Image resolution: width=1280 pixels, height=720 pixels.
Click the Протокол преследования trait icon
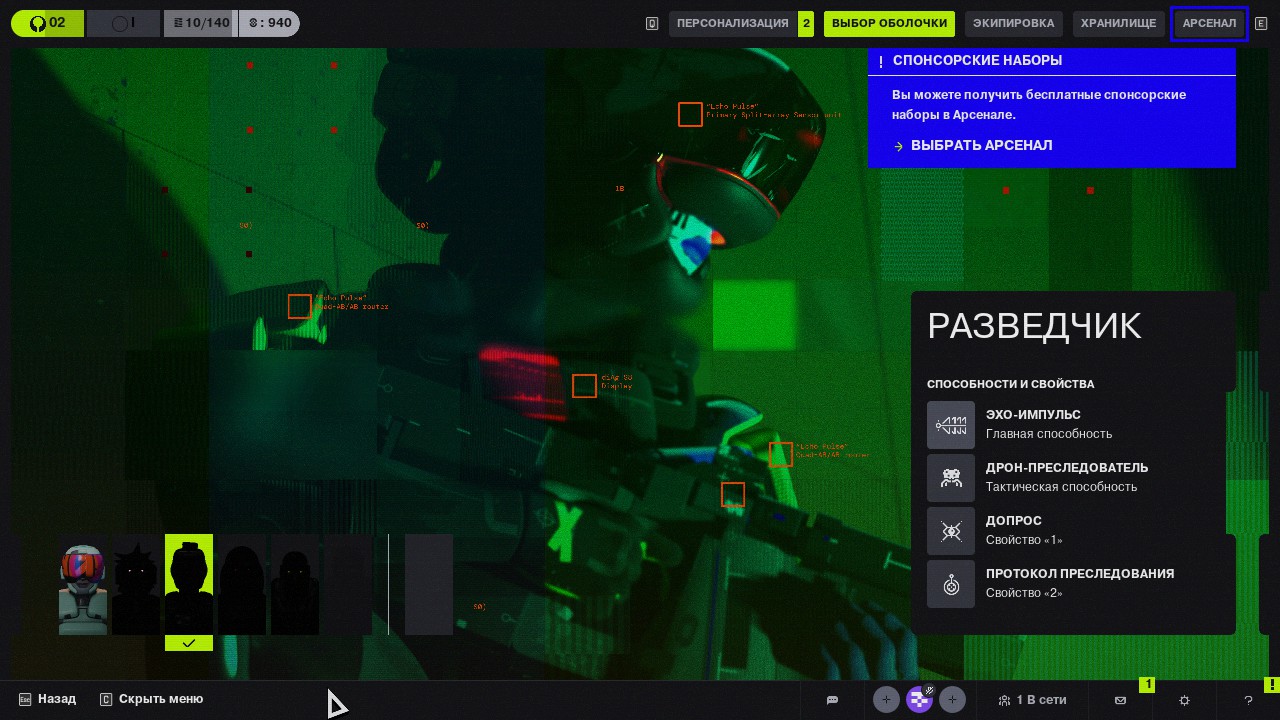950,584
